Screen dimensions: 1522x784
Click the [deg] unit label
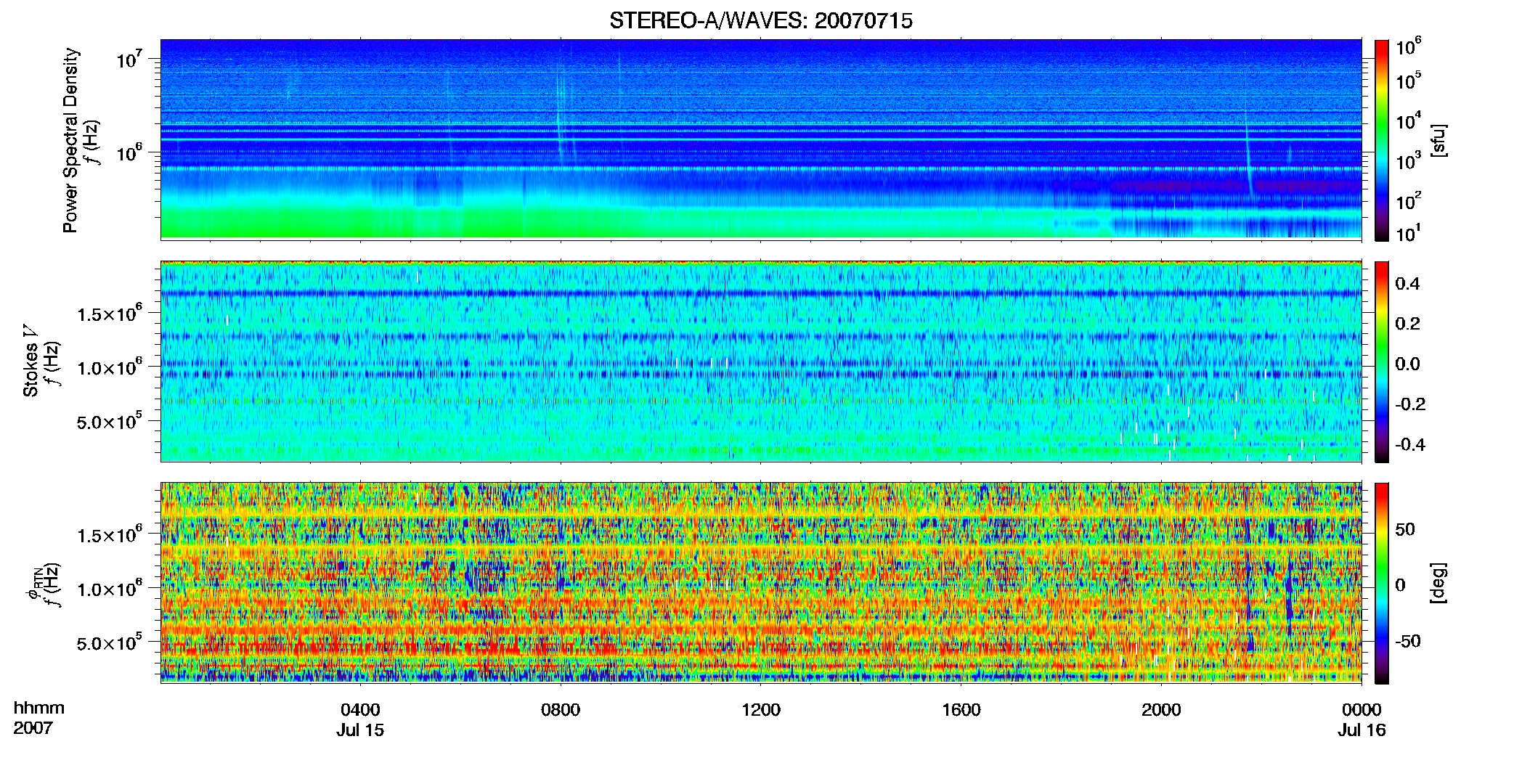coord(1438,583)
